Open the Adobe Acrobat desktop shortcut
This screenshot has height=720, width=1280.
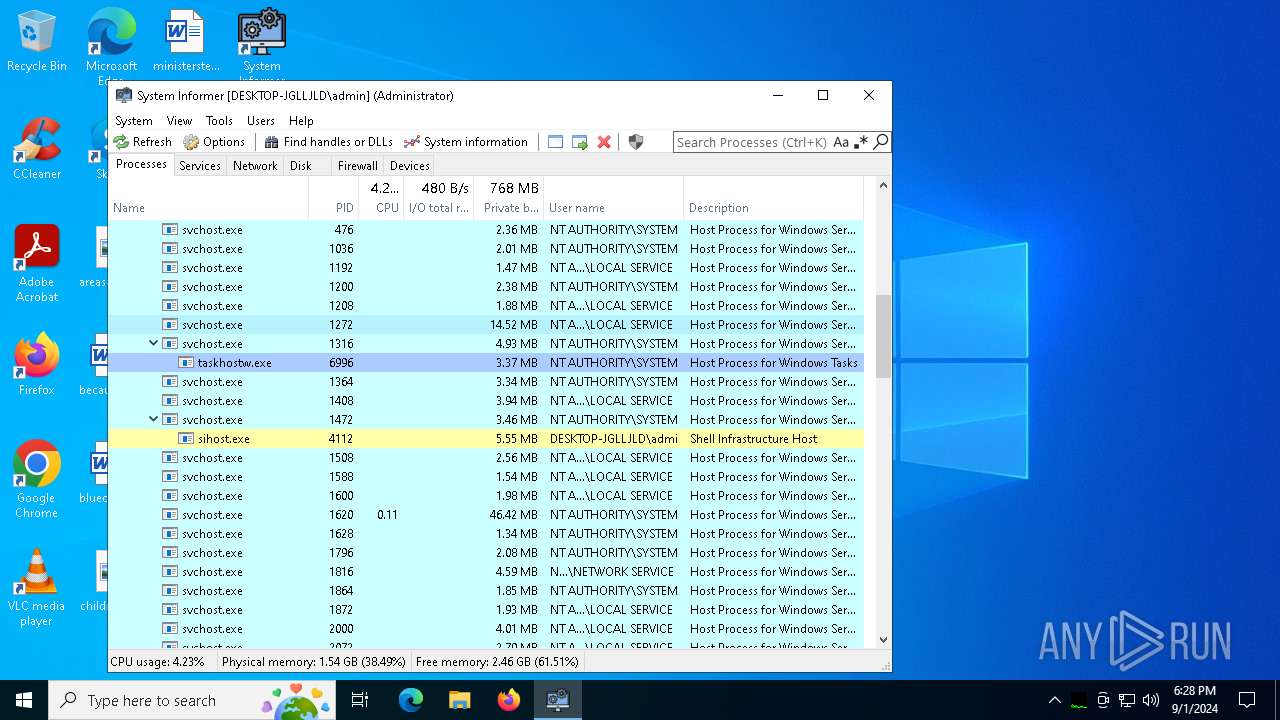coord(37,264)
